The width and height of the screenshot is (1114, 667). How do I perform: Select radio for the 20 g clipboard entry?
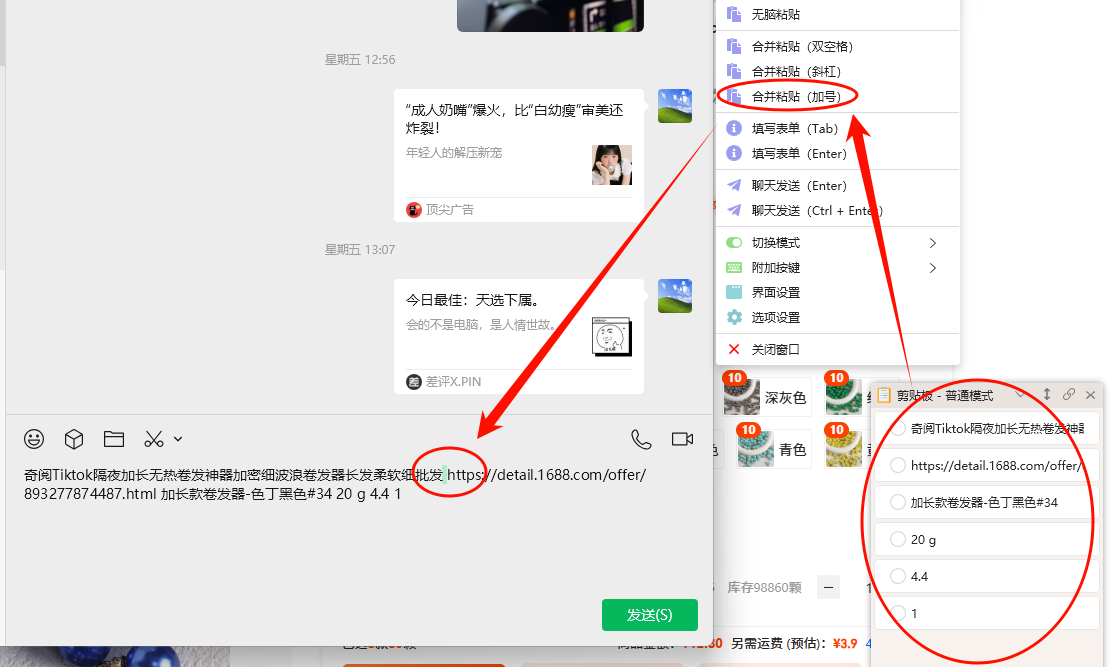(898, 539)
